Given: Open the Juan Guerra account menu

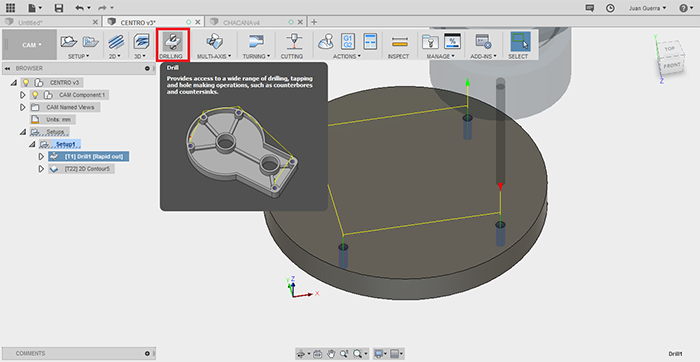Looking at the screenshot, I should (647, 8).
